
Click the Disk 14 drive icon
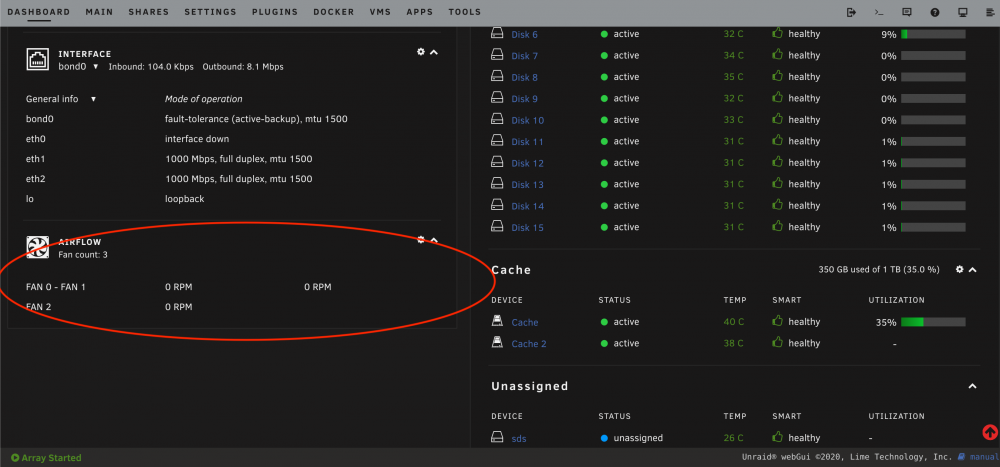[x=497, y=205]
